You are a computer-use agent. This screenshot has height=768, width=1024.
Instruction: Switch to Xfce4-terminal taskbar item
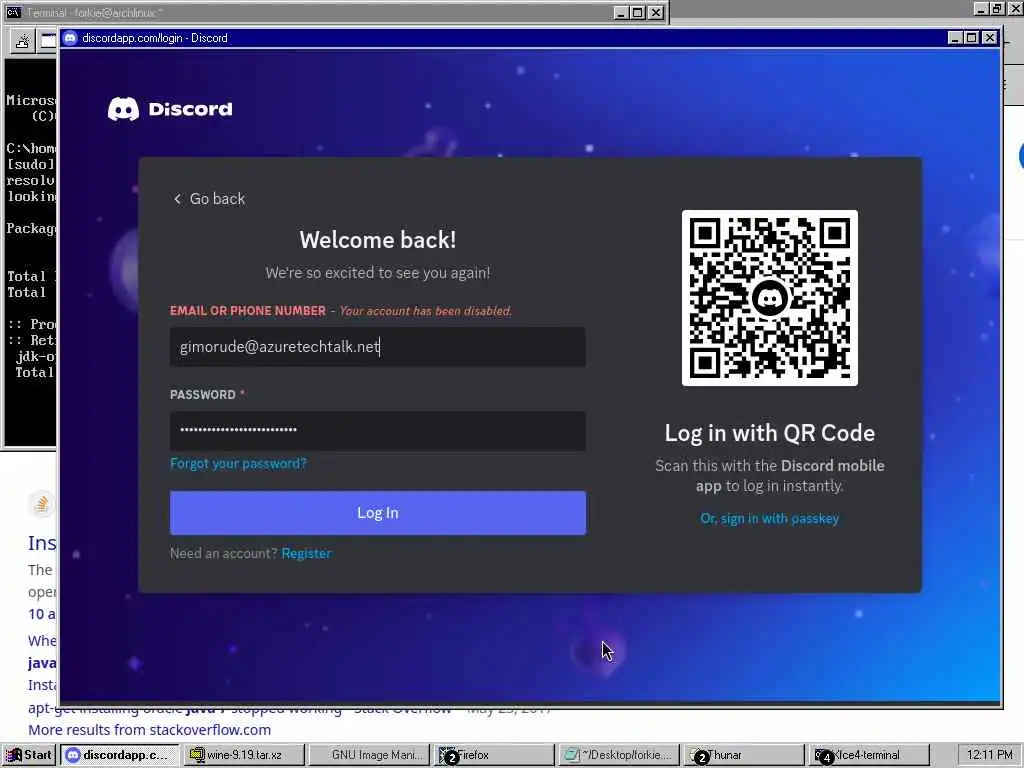[x=869, y=755]
